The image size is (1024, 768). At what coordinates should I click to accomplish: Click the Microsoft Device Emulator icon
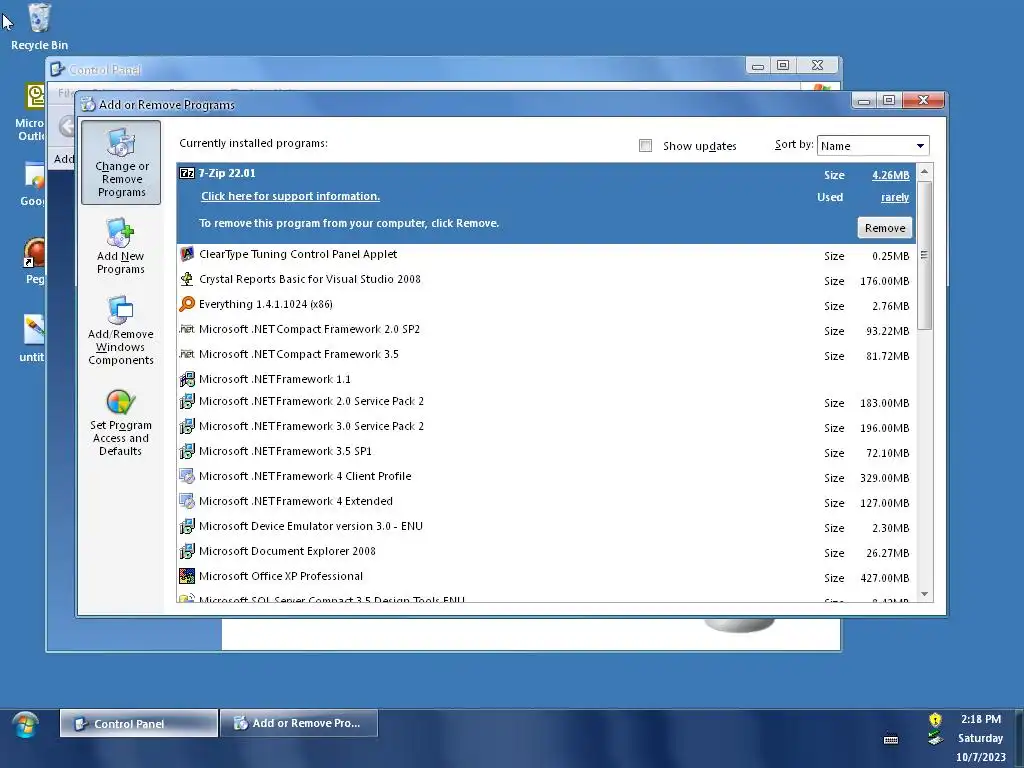point(187,526)
